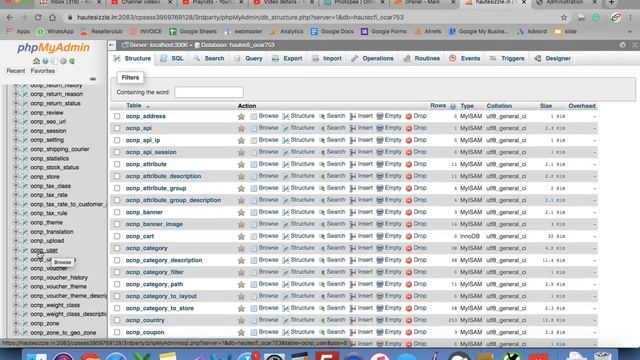Click Rows help icon in header
Image resolution: width=640 pixels, height=360 pixels.
[453, 106]
